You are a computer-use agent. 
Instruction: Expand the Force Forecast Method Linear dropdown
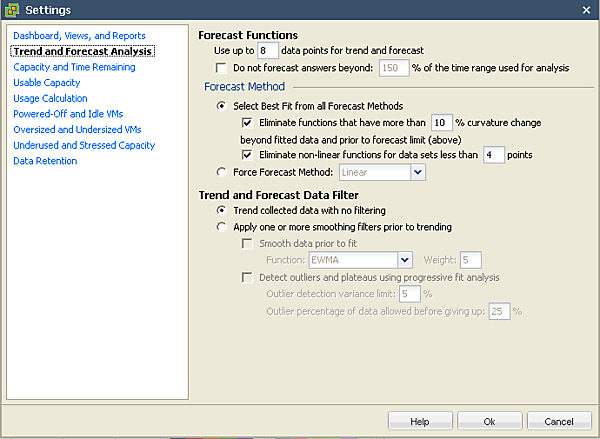[x=417, y=172]
